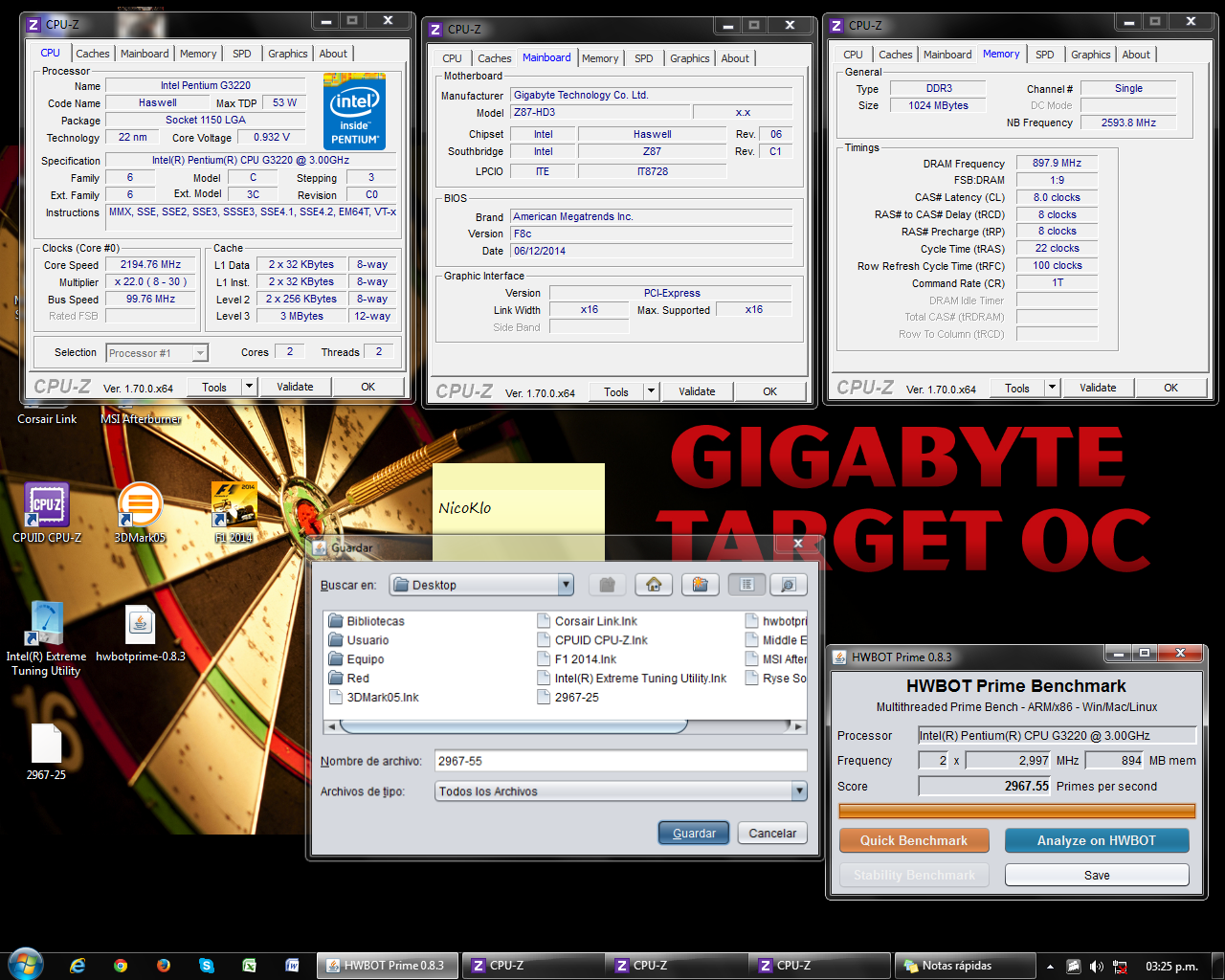Expand Archivos de tipo dropdown
This screenshot has height=980, width=1225.
[799, 791]
